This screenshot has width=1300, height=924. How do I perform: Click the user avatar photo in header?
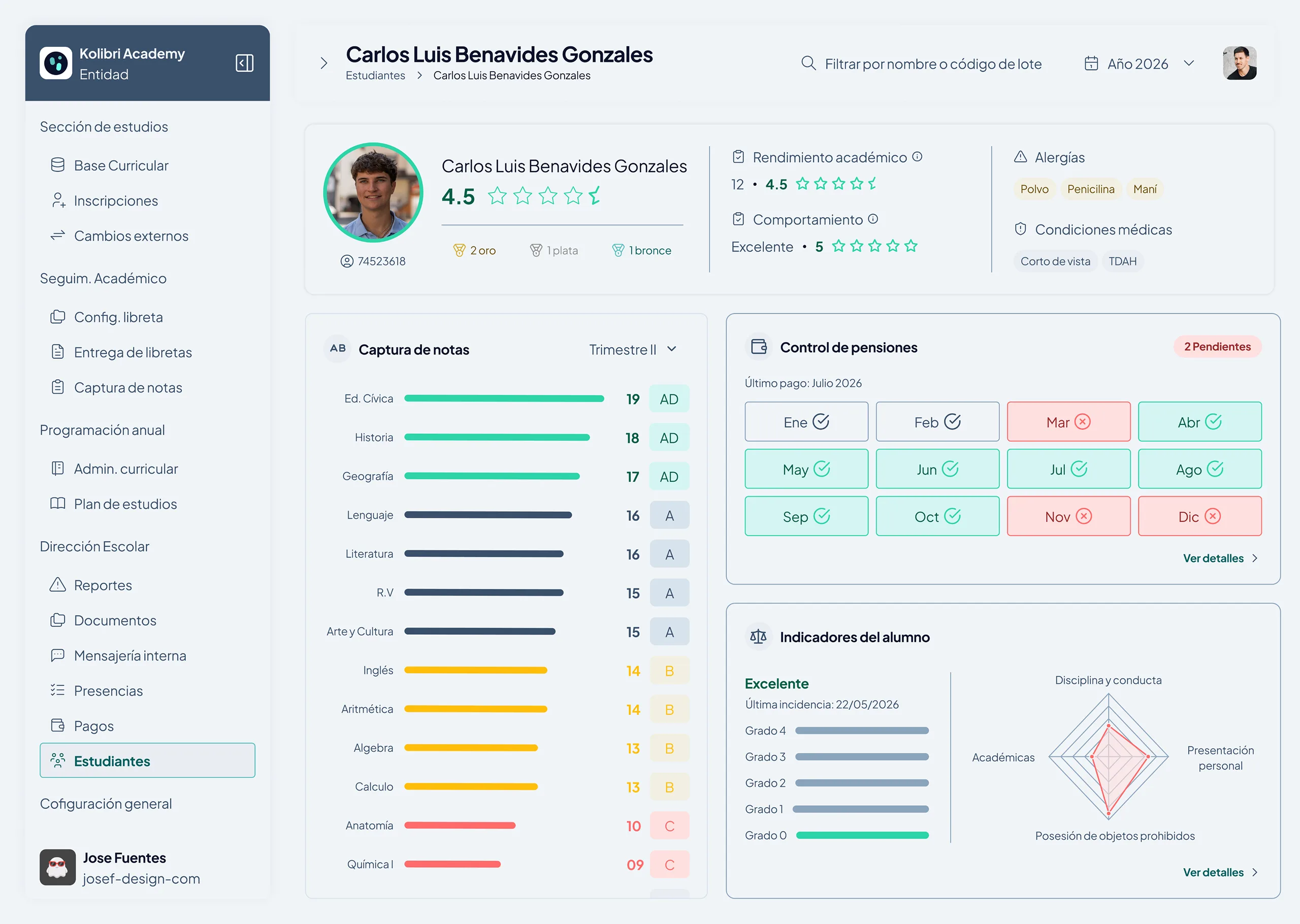tap(1239, 63)
